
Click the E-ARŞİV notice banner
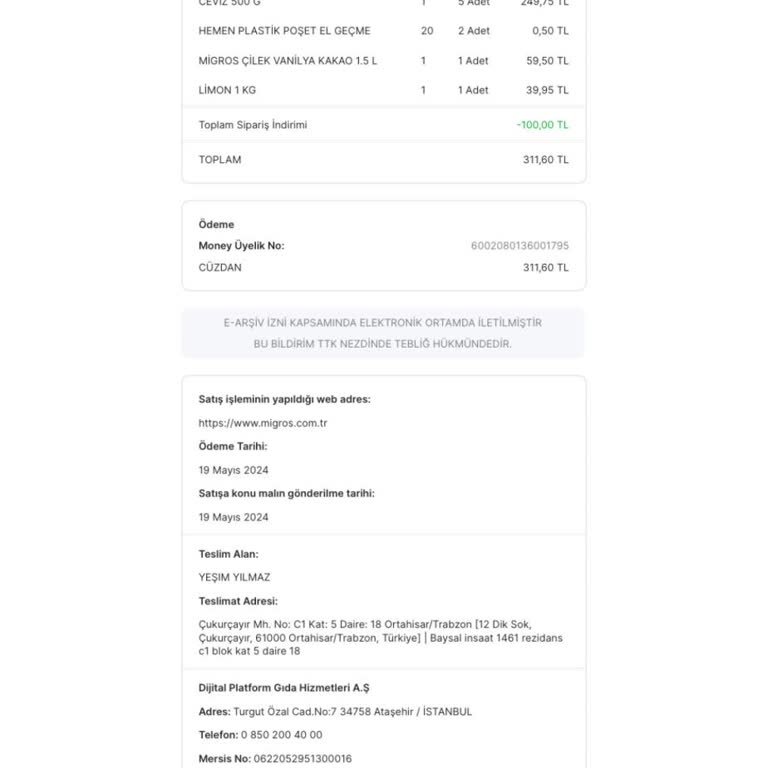[383, 333]
